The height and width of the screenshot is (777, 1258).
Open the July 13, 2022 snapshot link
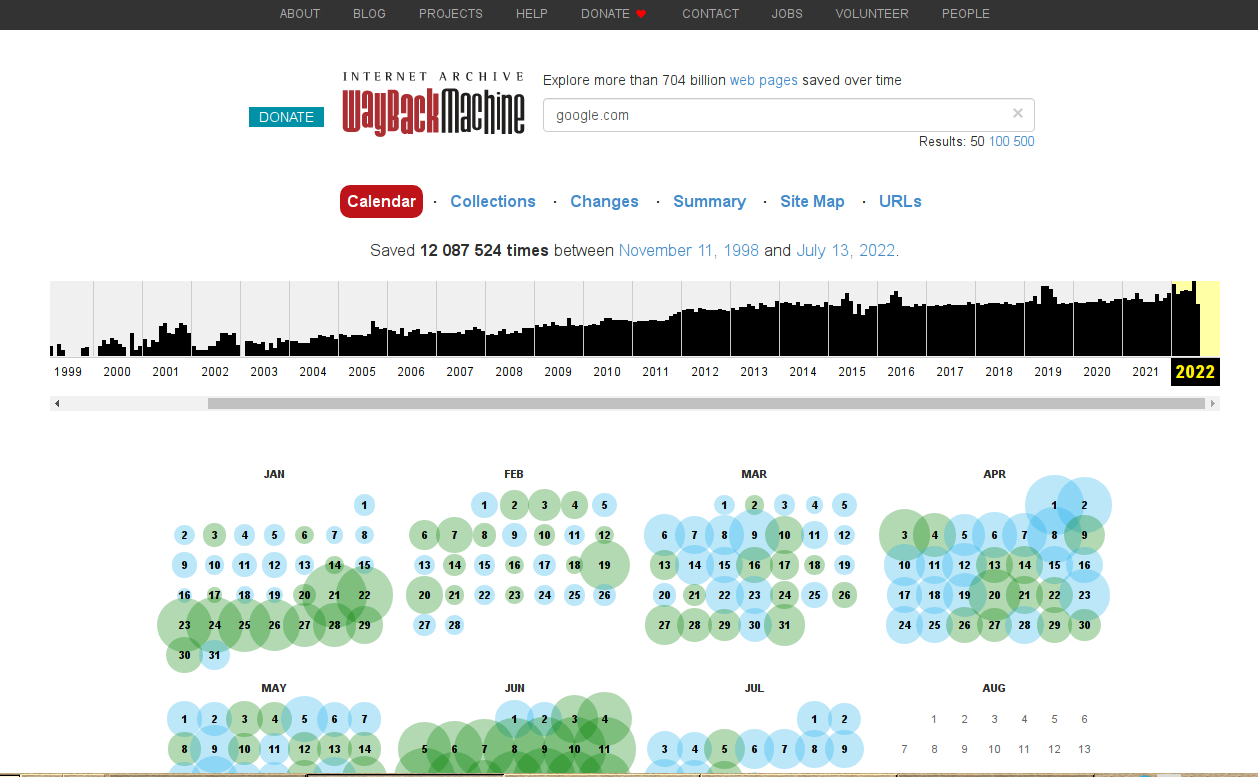[x=846, y=250]
